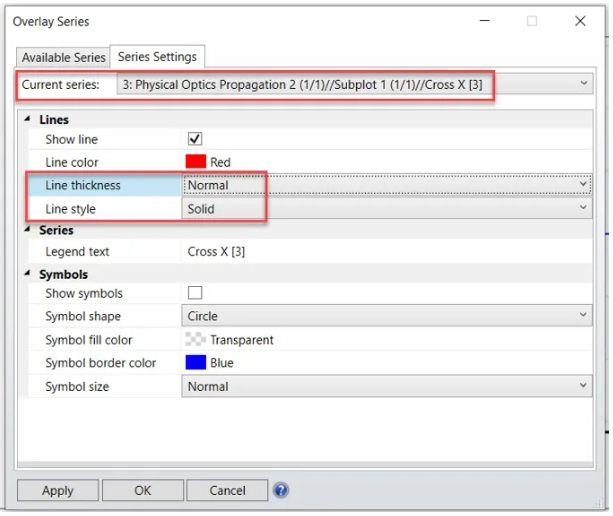Open the Line thickness dropdown

pos(584,185)
